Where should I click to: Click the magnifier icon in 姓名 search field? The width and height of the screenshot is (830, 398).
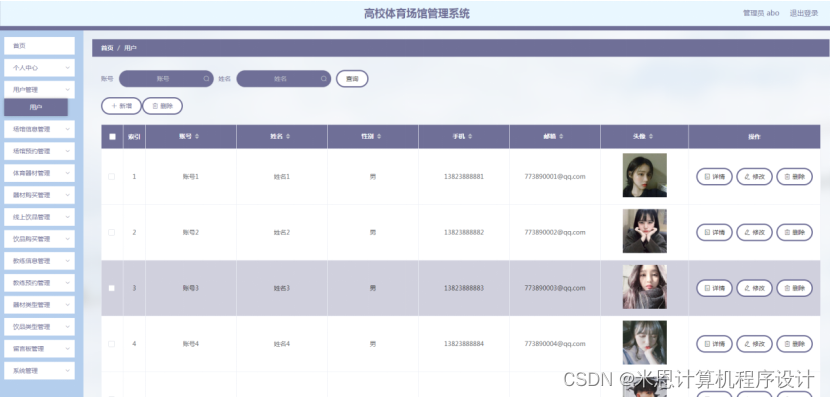tap(323, 79)
